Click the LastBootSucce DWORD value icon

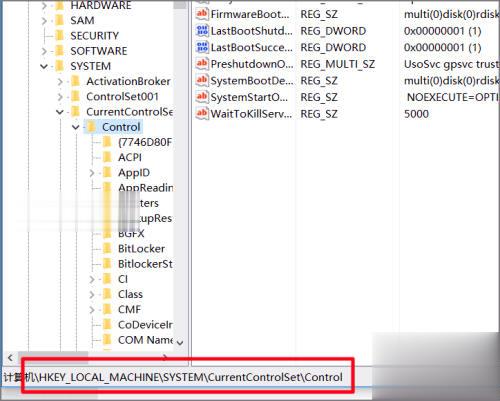(202, 47)
